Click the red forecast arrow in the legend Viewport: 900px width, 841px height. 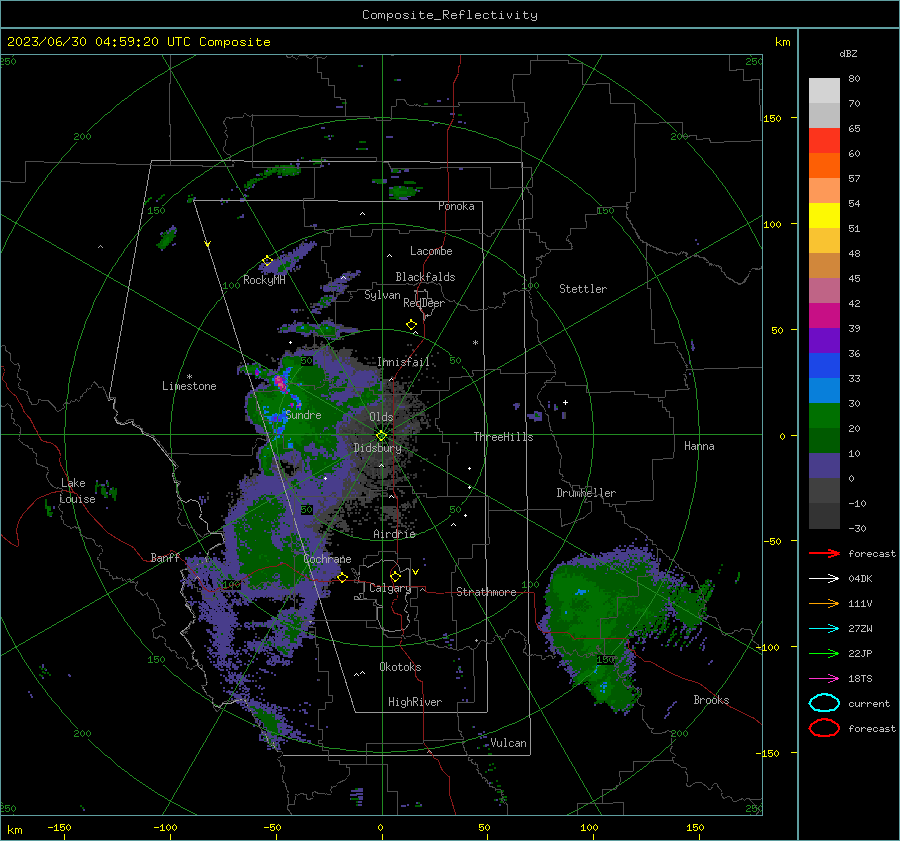[x=824, y=553]
